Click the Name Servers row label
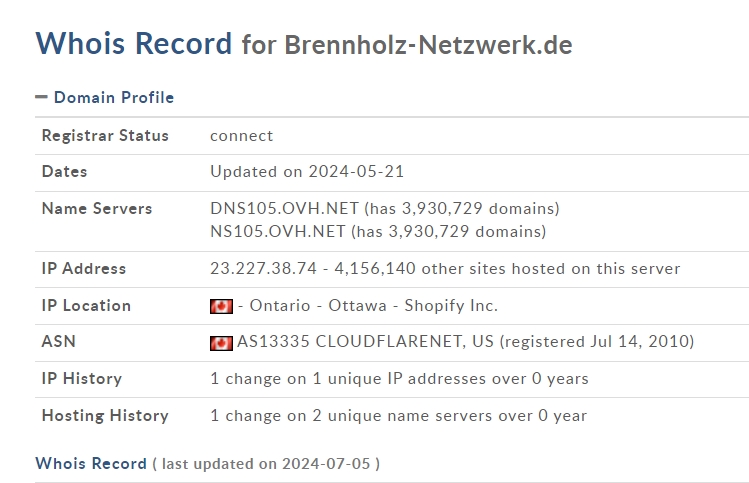749x483 pixels. click(x=97, y=209)
